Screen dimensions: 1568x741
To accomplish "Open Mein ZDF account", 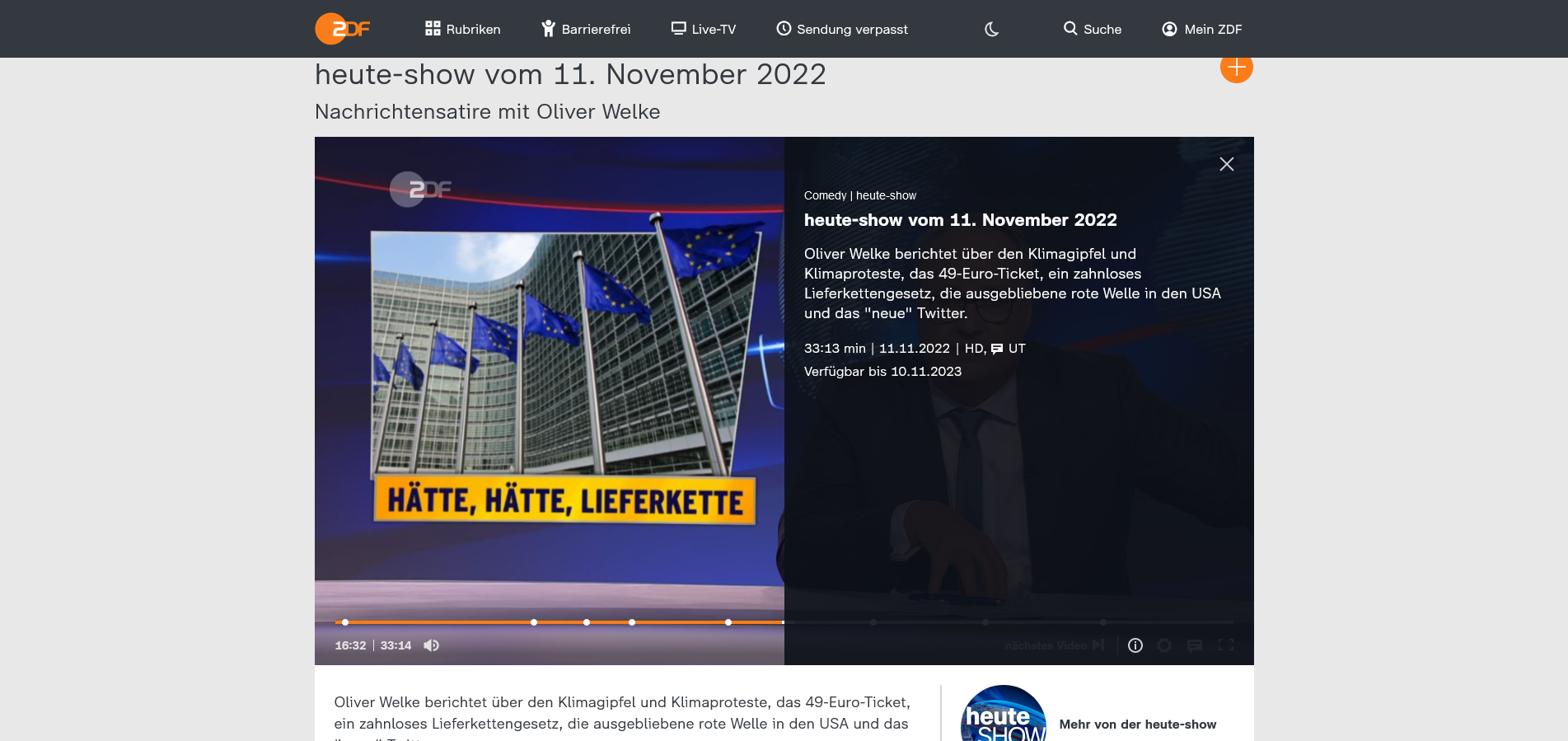I will [x=1201, y=29].
